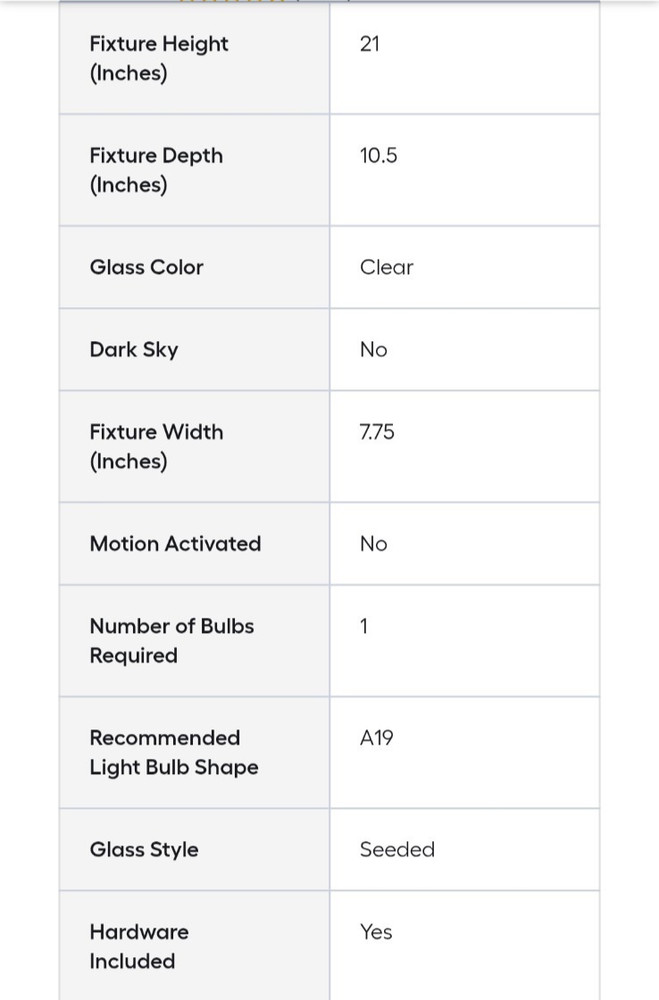Click the Recommended Light Bulb Shape label
This screenshot has width=659, height=1000.
point(173,752)
